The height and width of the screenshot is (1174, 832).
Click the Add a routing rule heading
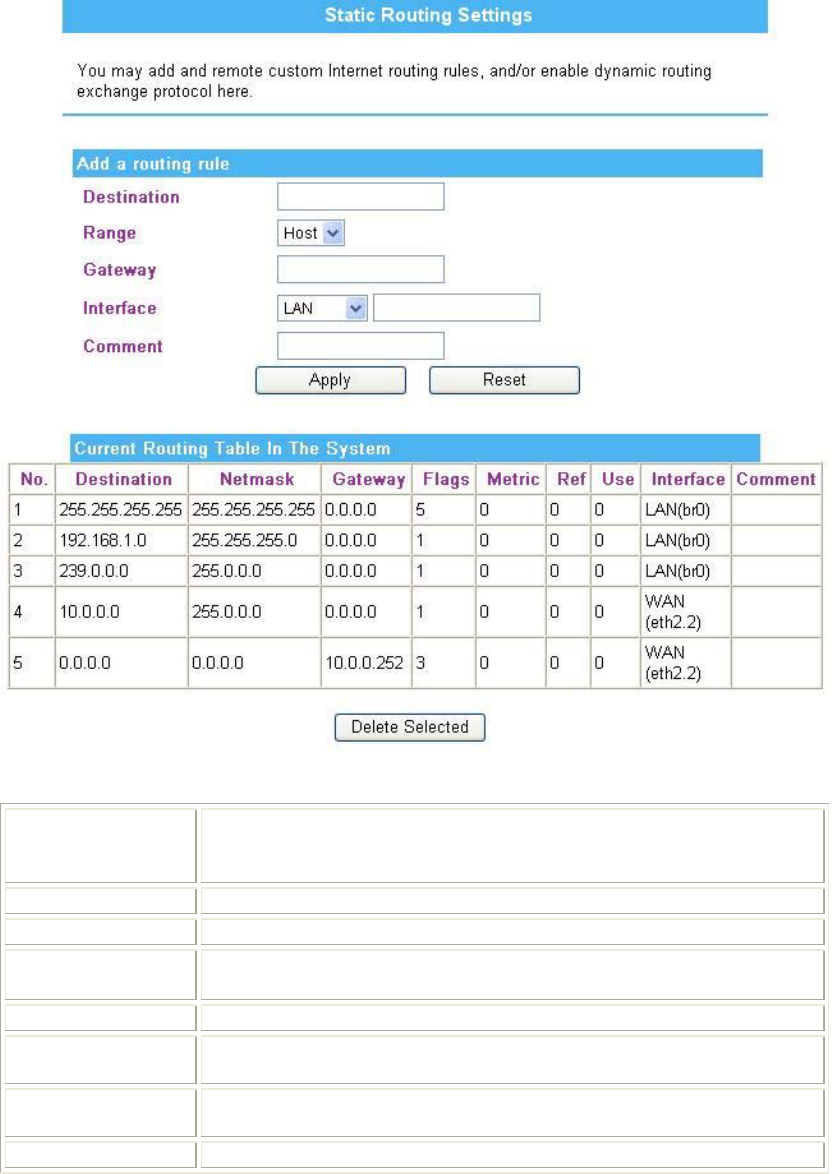pos(153,164)
